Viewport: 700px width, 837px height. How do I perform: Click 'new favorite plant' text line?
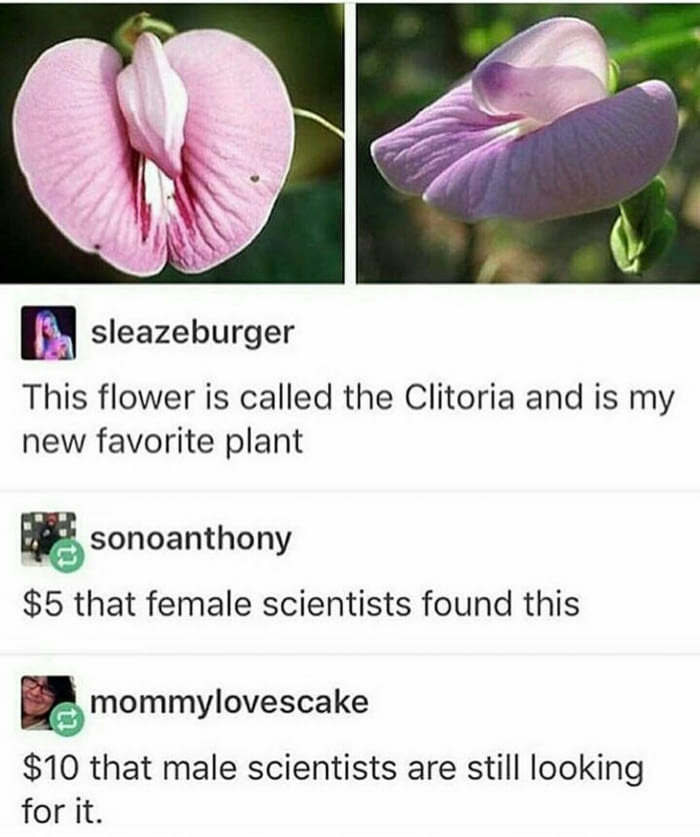[163, 443]
